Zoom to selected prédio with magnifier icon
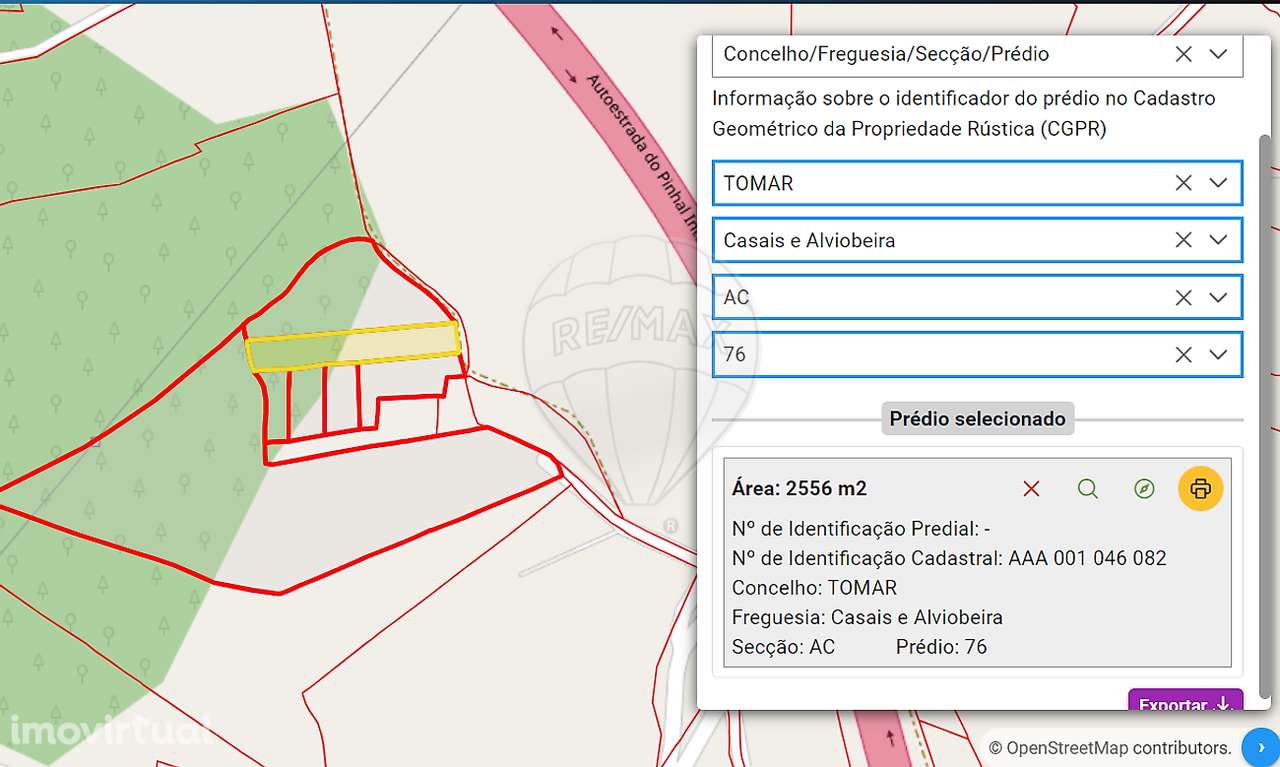Screen dimensions: 1280x767 coord(1088,489)
